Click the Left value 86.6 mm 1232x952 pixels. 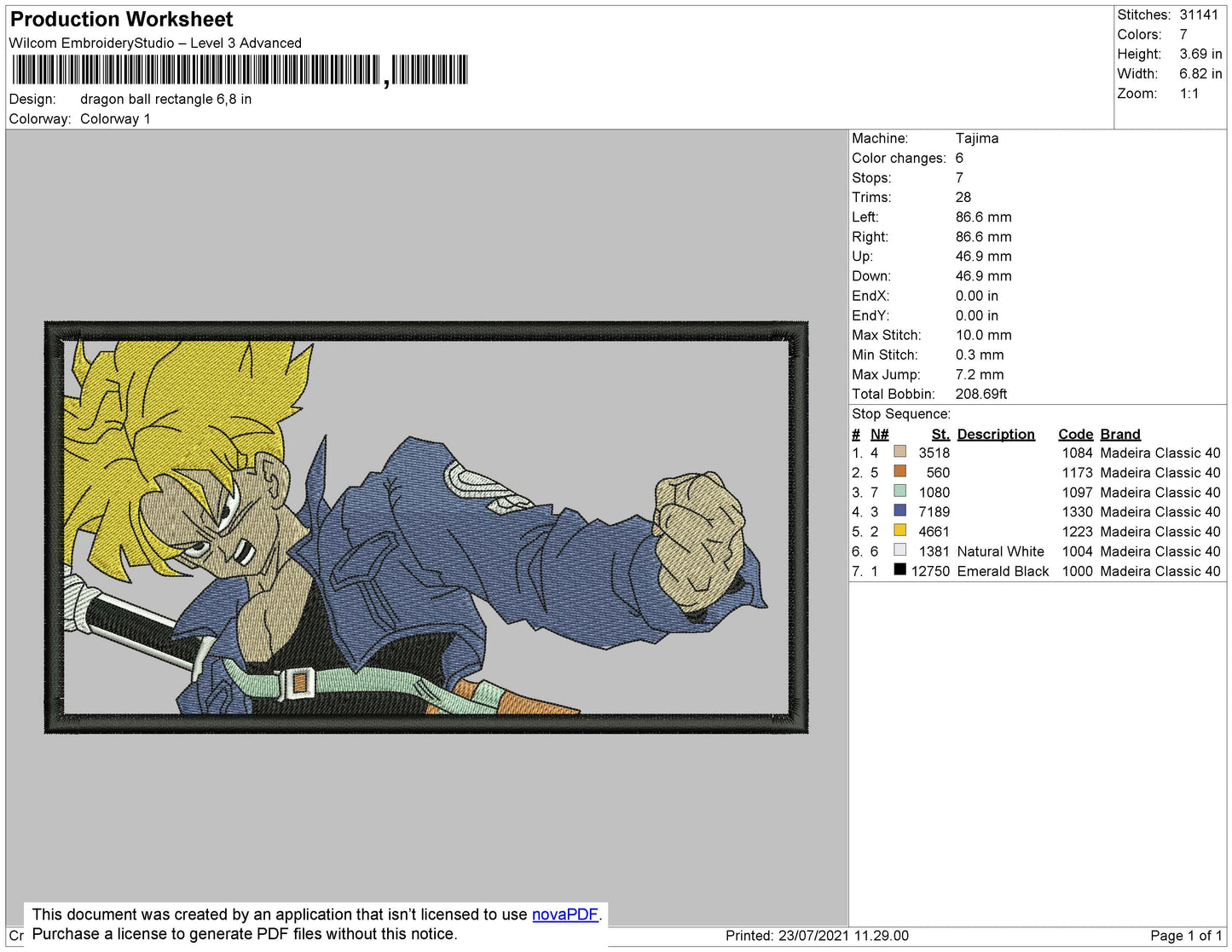(984, 216)
